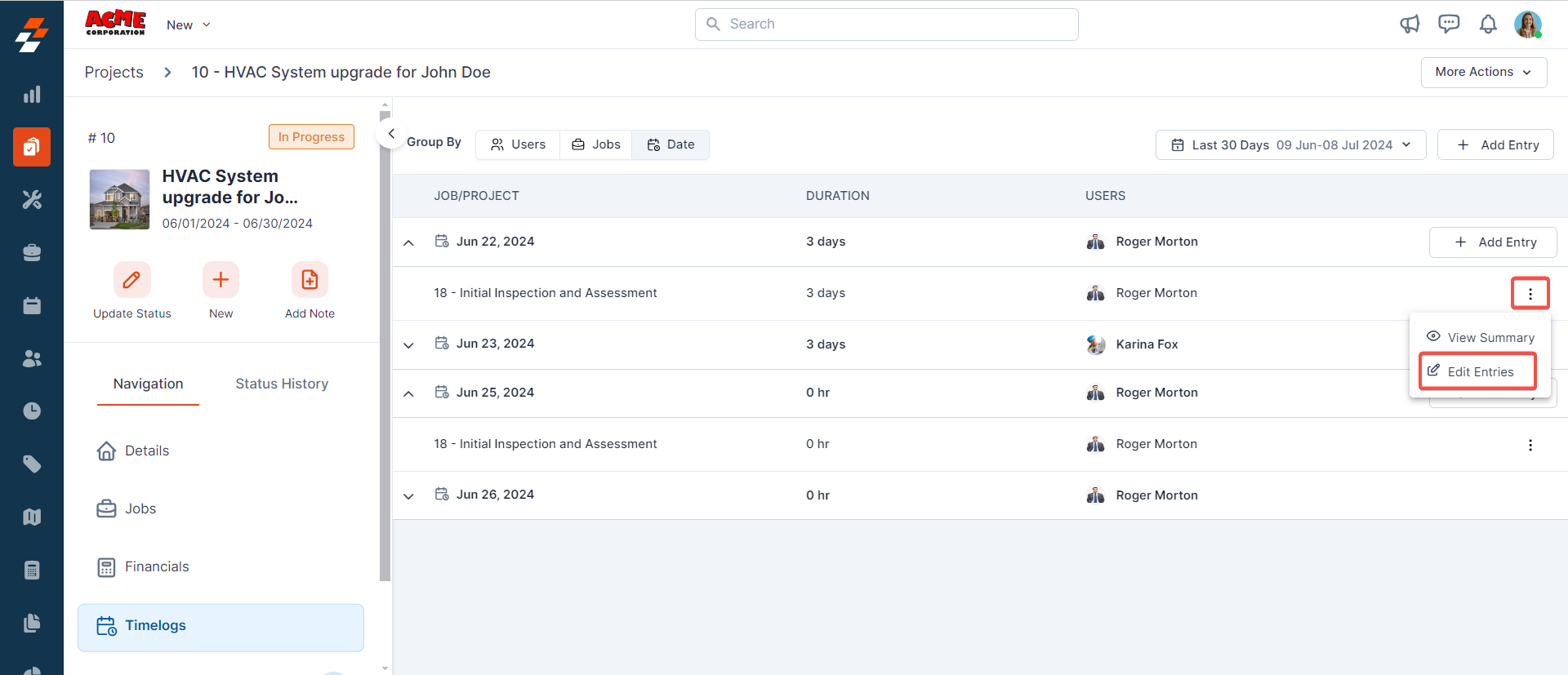The width and height of the screenshot is (1568, 675).
Task: Open three-dot menu for Jun 25 inspection row
Action: pyautogui.click(x=1530, y=445)
